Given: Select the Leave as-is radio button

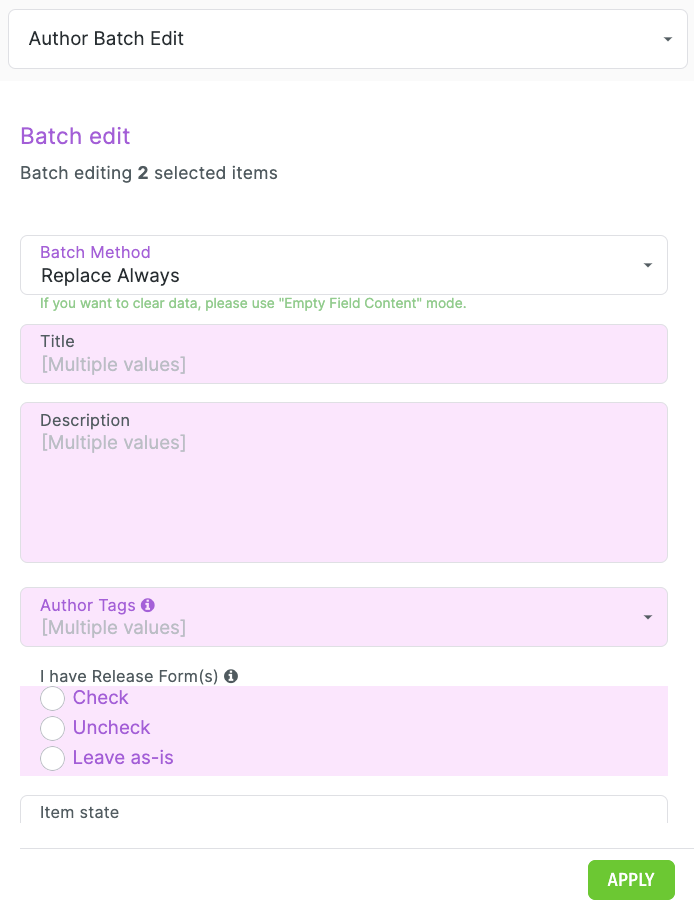Looking at the screenshot, I should click(53, 758).
